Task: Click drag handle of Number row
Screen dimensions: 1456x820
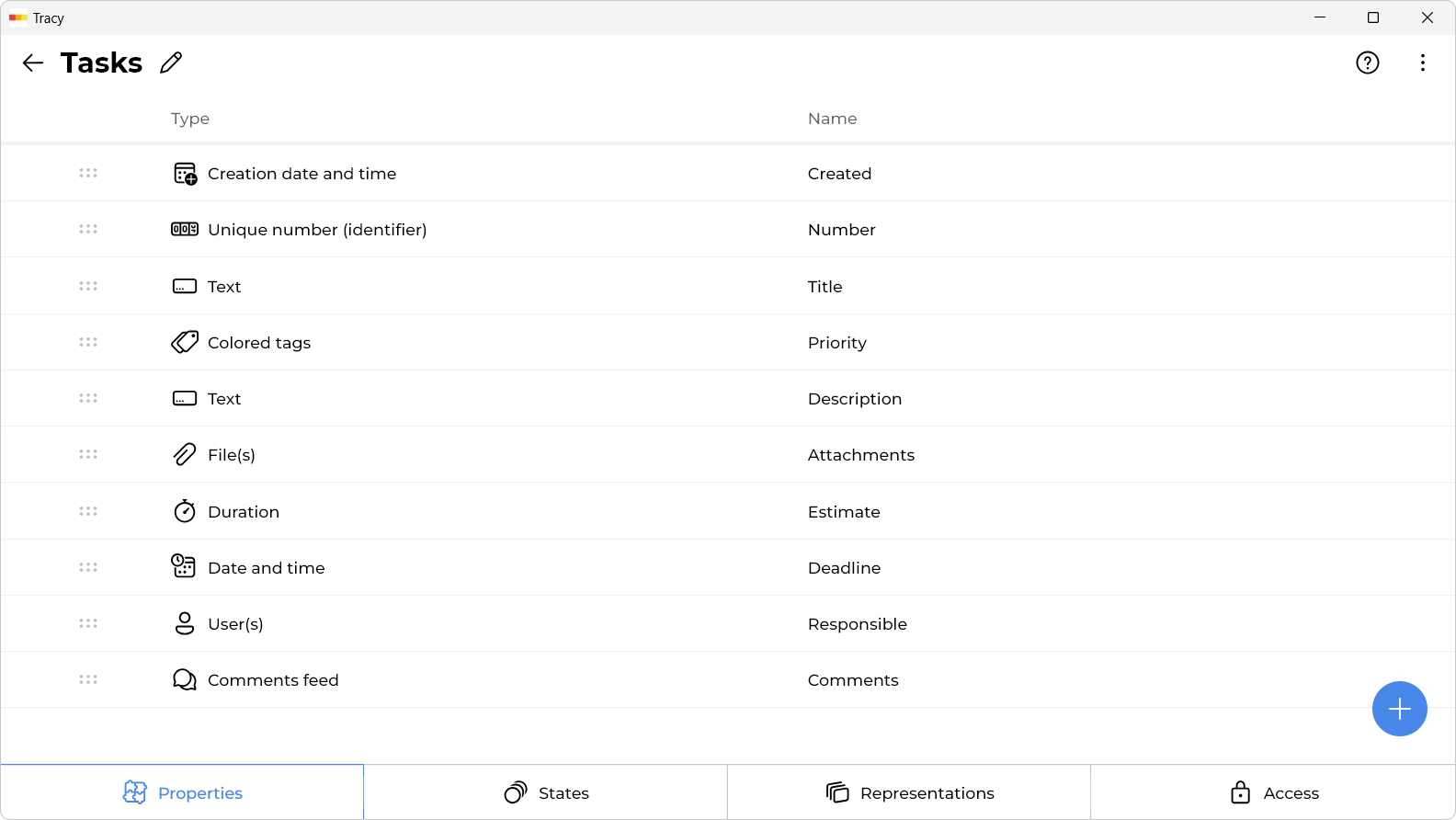Action: coord(88,229)
